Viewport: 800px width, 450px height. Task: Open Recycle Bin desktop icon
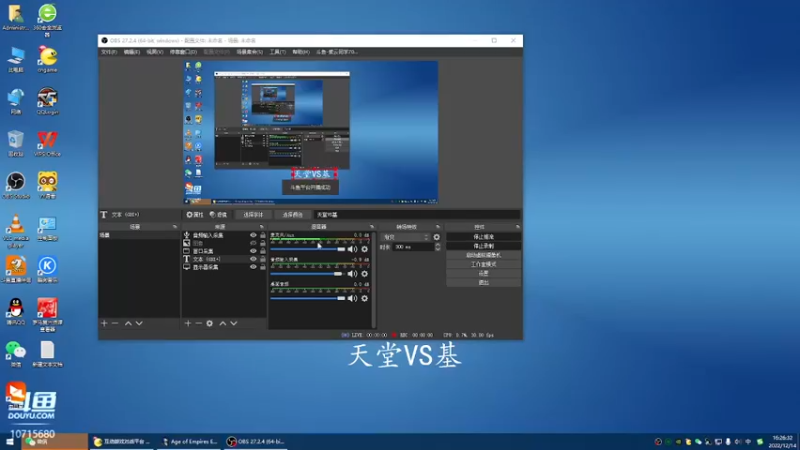[x=16, y=143]
